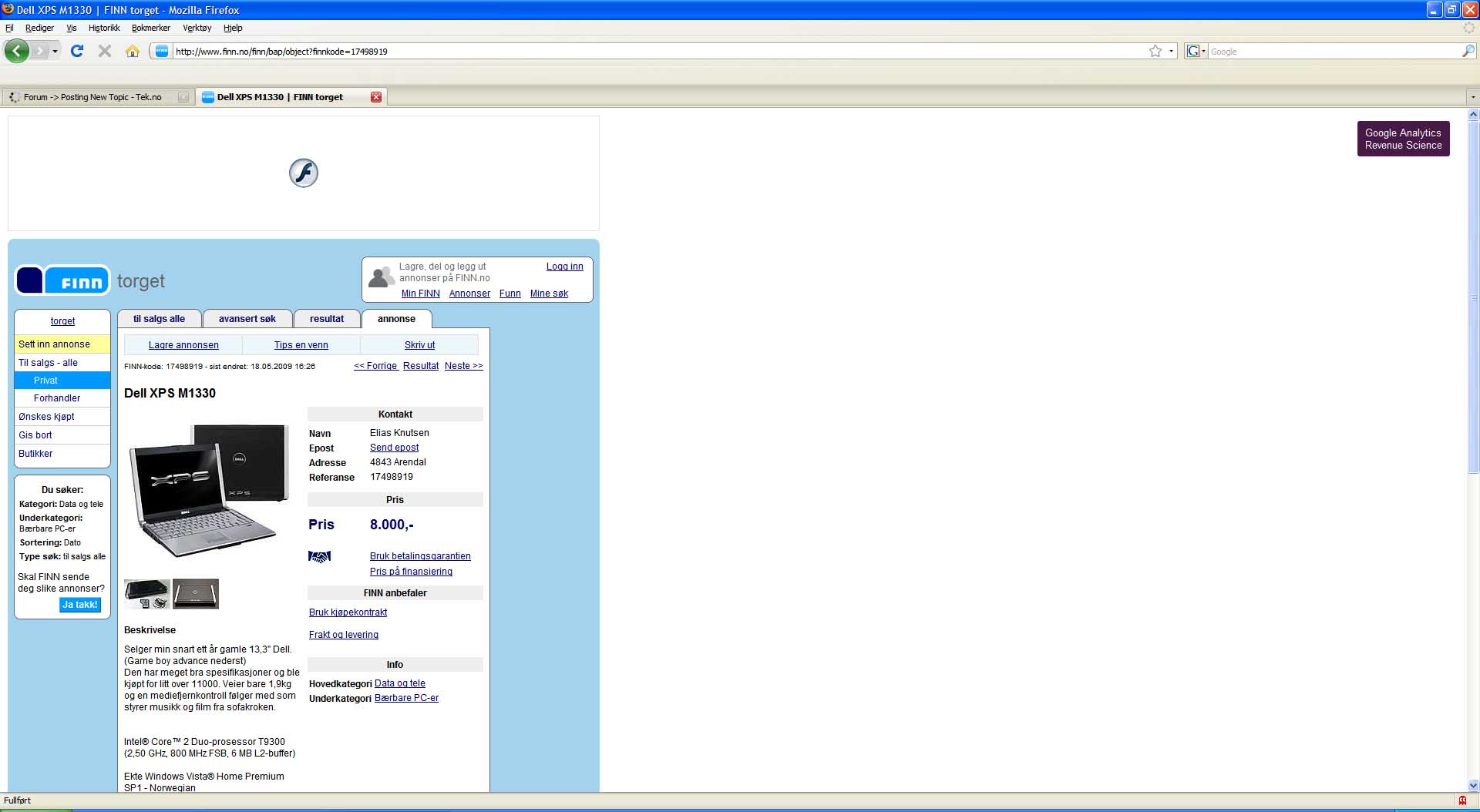Open the address bar history dropdown
The image size is (1480, 812).
click(x=1171, y=51)
